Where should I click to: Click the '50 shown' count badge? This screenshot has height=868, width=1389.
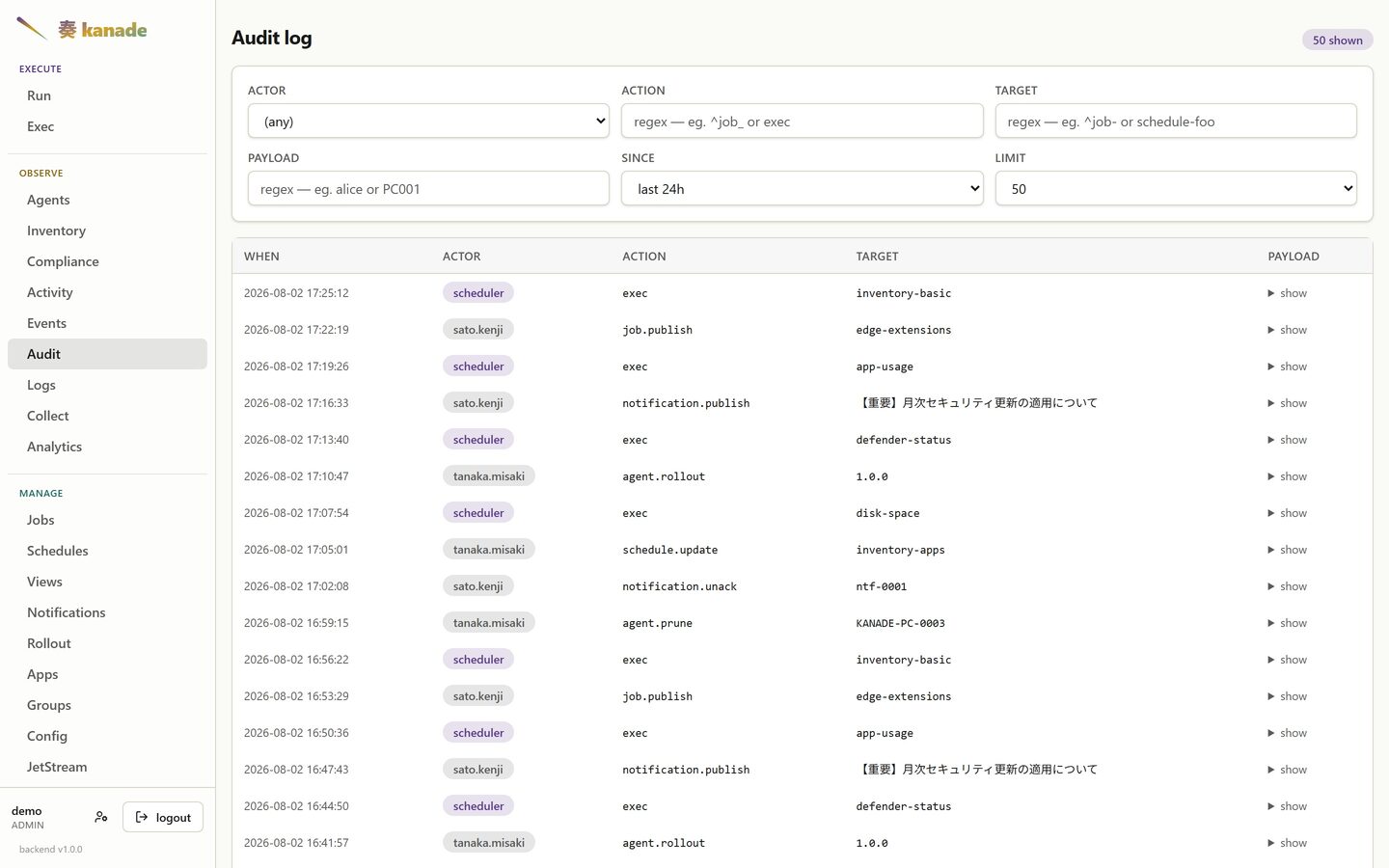1337,41
